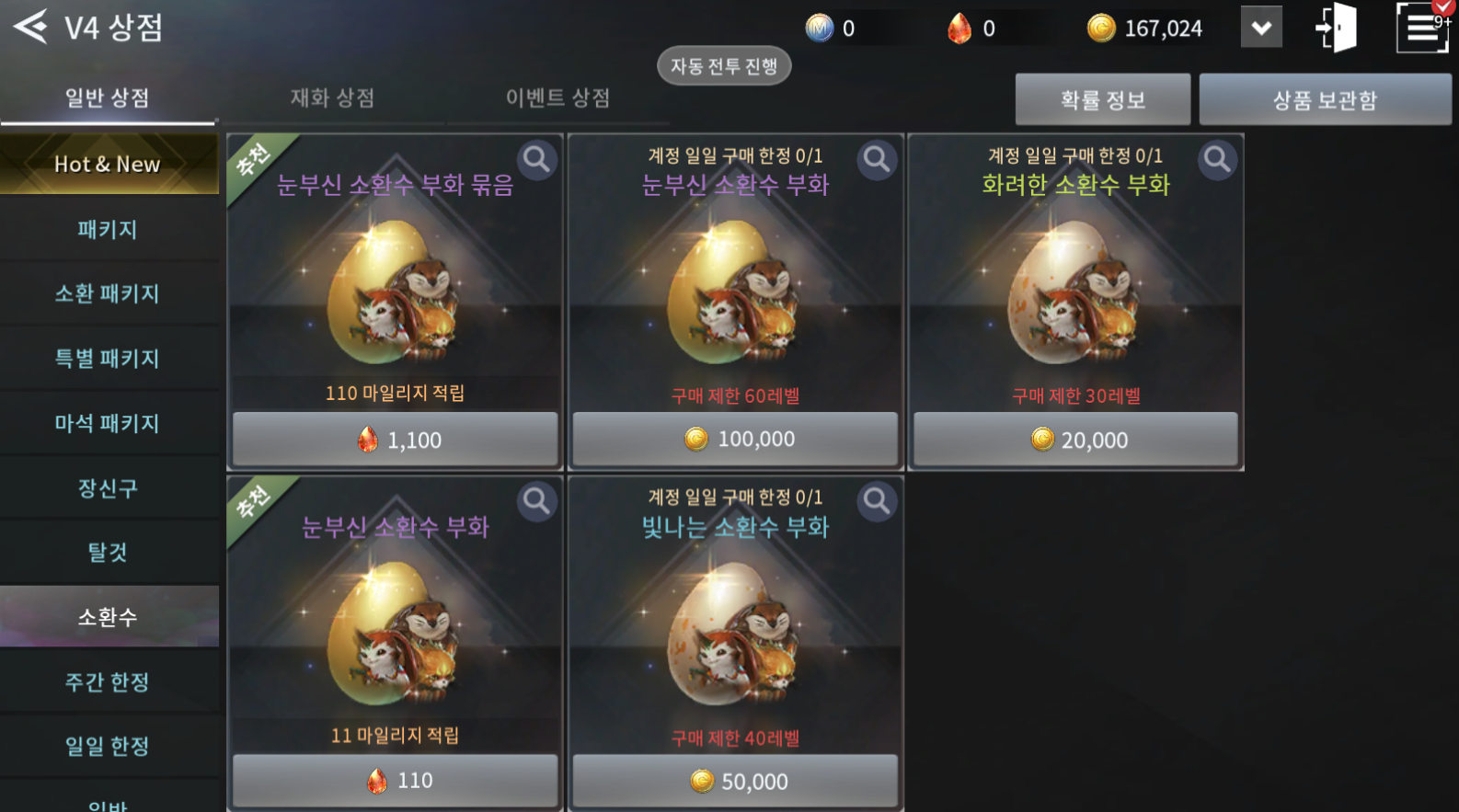Open the 상품 보관함 button
The height and width of the screenshot is (812, 1459).
(x=1325, y=99)
